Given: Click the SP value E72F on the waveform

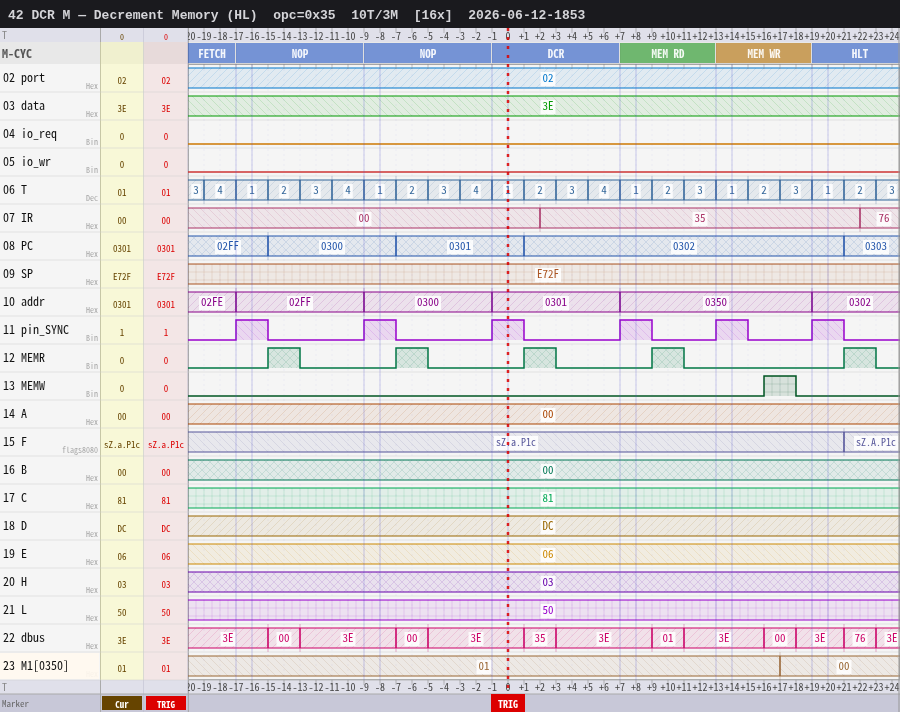Looking at the screenshot, I should coord(548,274).
